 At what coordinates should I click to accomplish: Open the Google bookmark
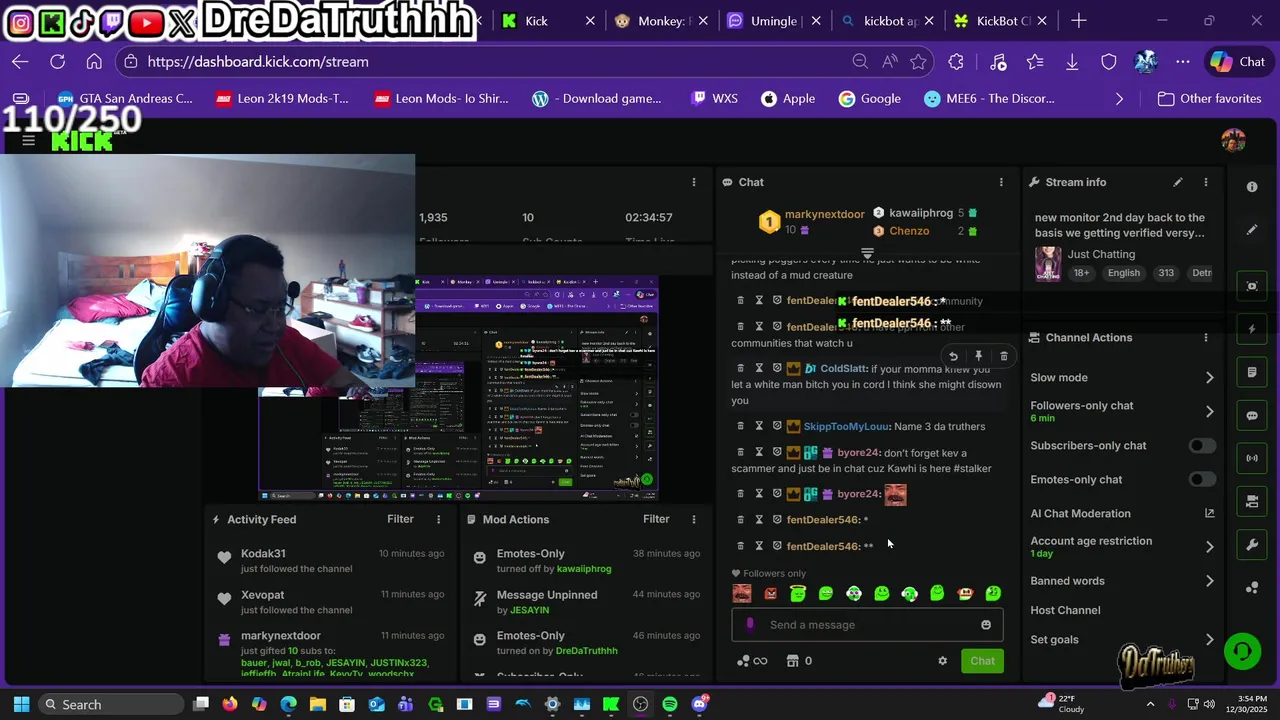point(869,99)
